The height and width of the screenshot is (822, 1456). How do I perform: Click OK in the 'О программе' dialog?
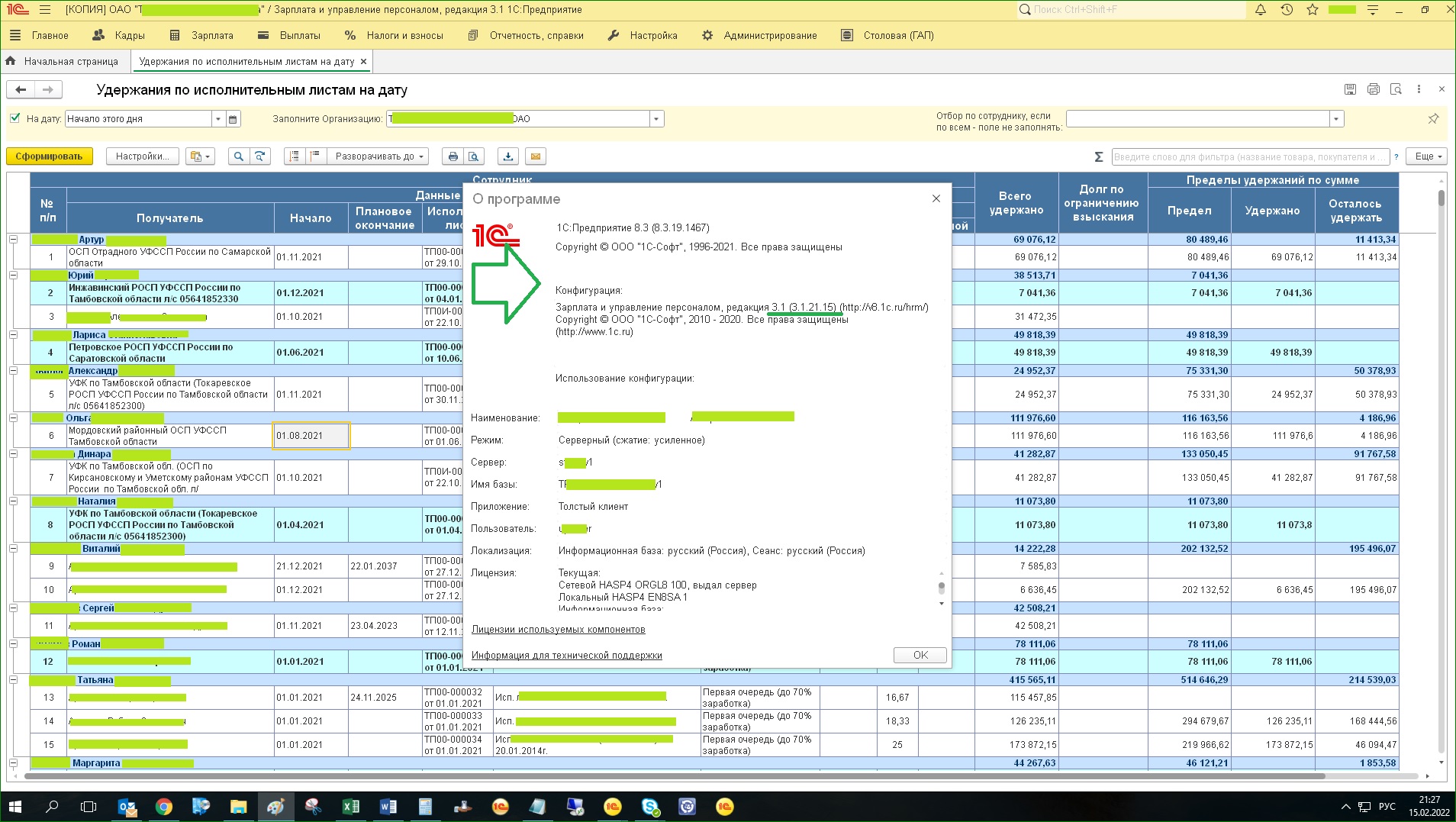pyautogui.click(x=920, y=655)
